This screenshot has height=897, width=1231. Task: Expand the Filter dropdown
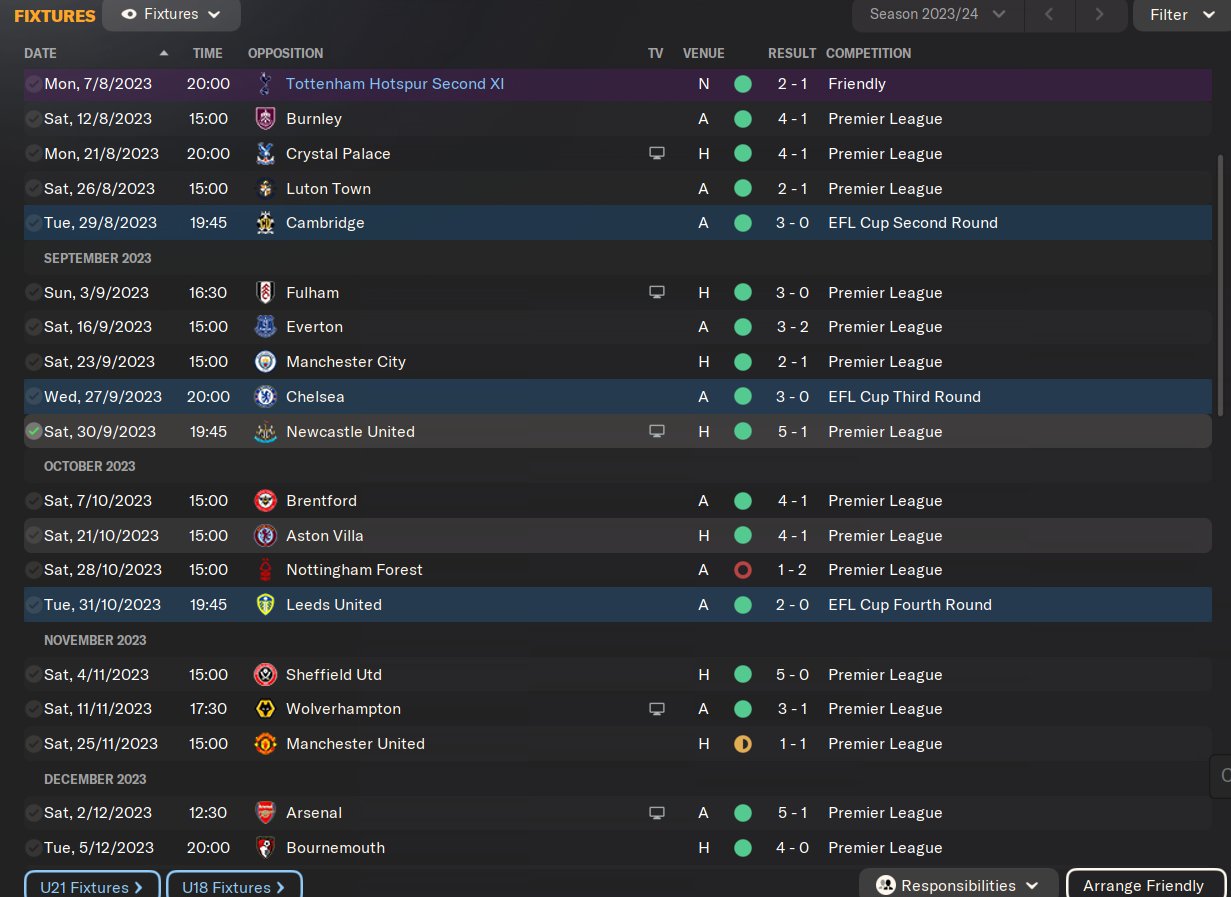(1181, 15)
